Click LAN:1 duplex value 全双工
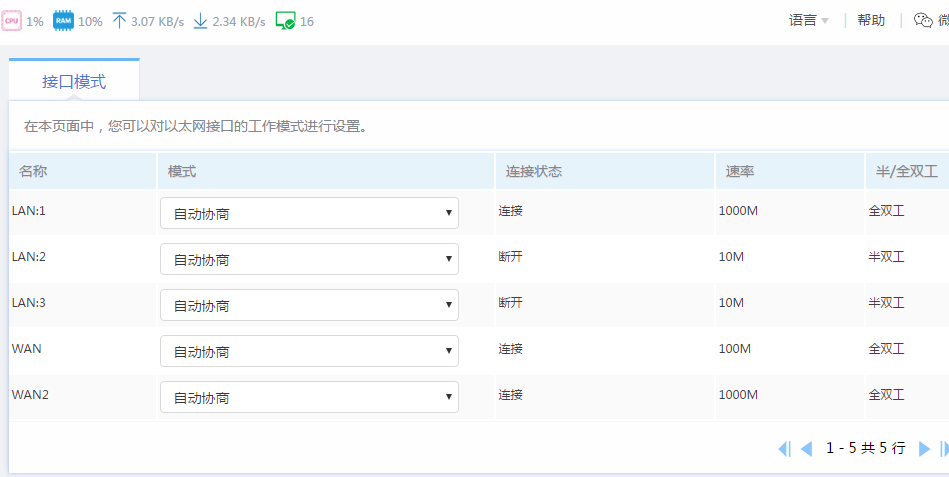The width and height of the screenshot is (949, 477). click(887, 211)
